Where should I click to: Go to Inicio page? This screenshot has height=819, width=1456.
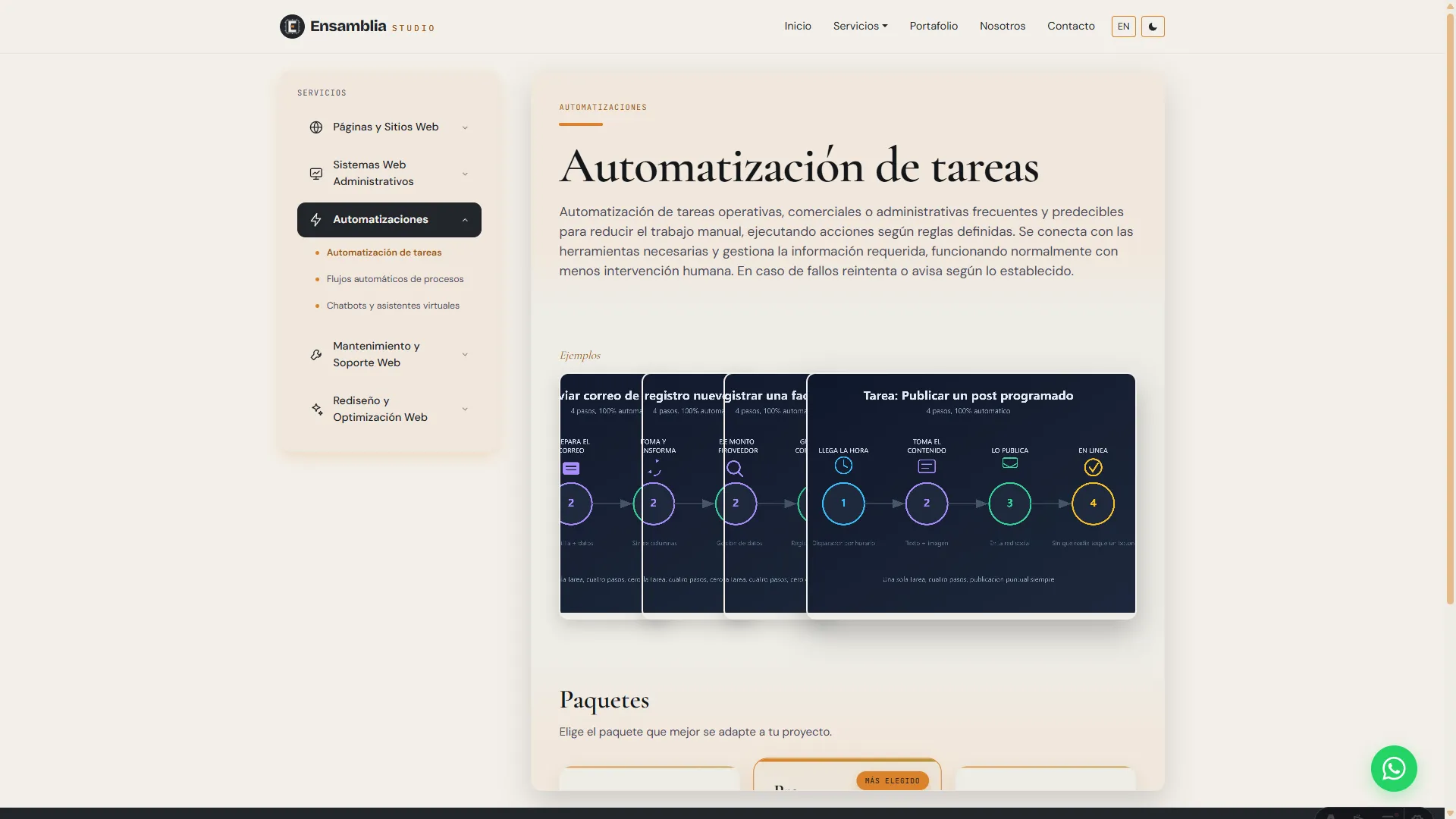point(798,26)
